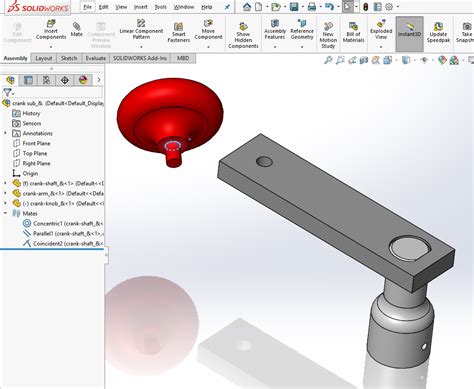Click the Undo arrow icon
Screen dimensions: 474x389
click(329, 7)
